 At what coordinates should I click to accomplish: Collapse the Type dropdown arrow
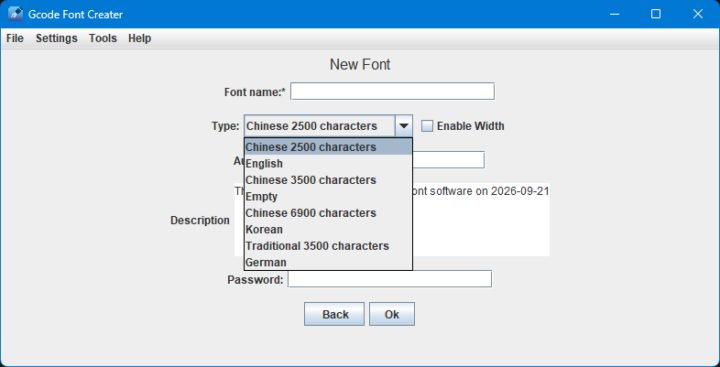tap(404, 126)
